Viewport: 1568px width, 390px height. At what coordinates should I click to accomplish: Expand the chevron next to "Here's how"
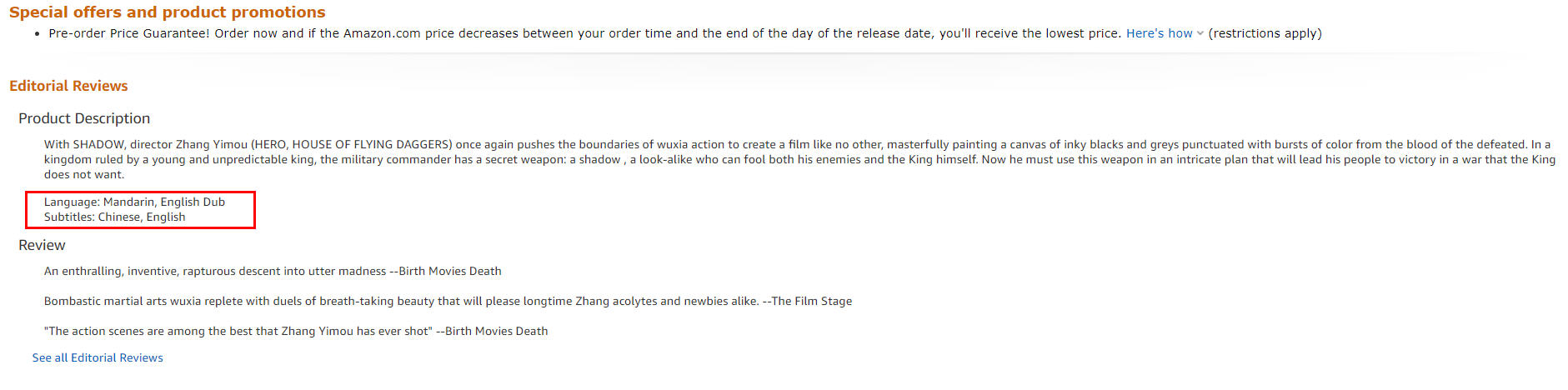(1200, 33)
